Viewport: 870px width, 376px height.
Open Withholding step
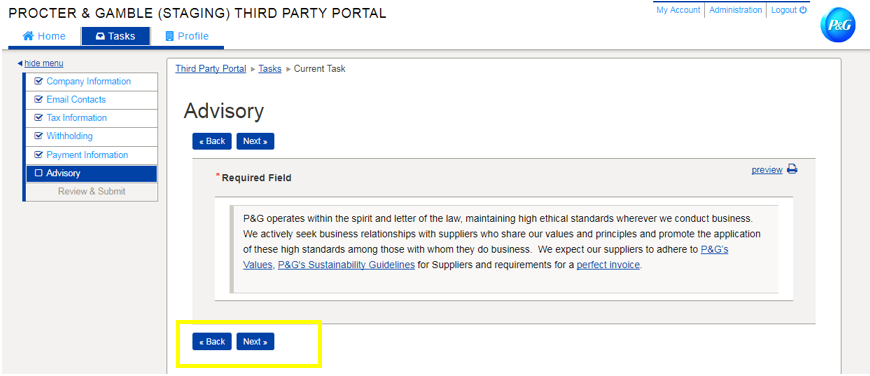[92, 136]
